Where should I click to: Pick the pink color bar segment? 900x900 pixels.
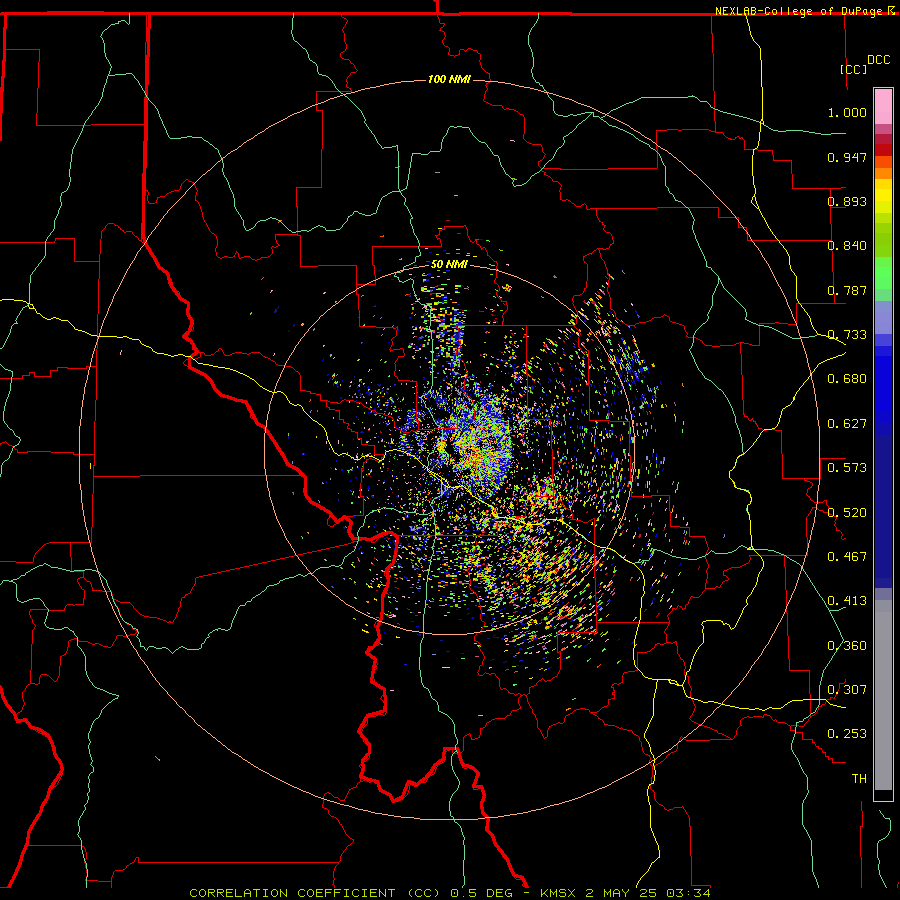(x=883, y=107)
